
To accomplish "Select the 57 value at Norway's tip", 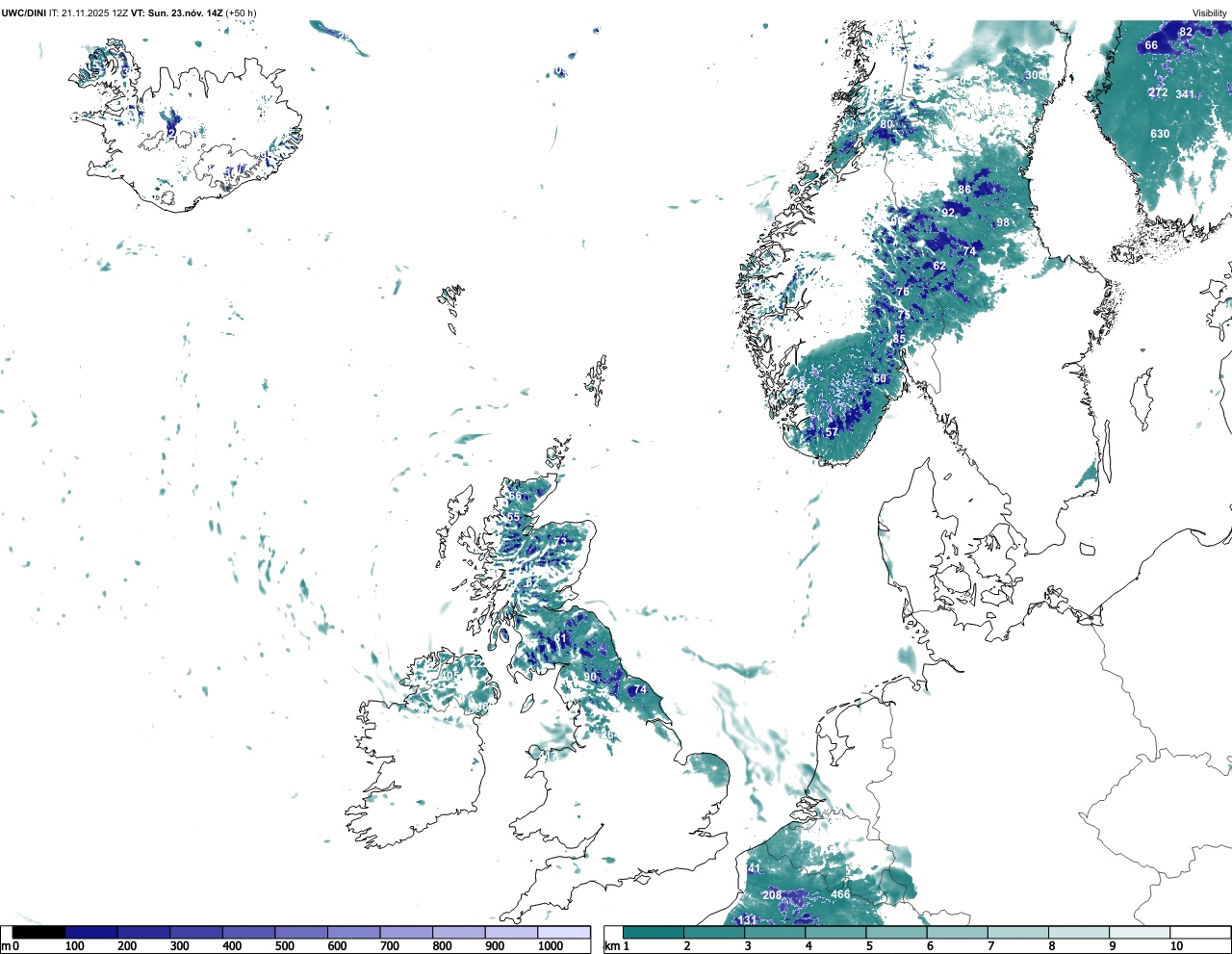I will tap(832, 432).
